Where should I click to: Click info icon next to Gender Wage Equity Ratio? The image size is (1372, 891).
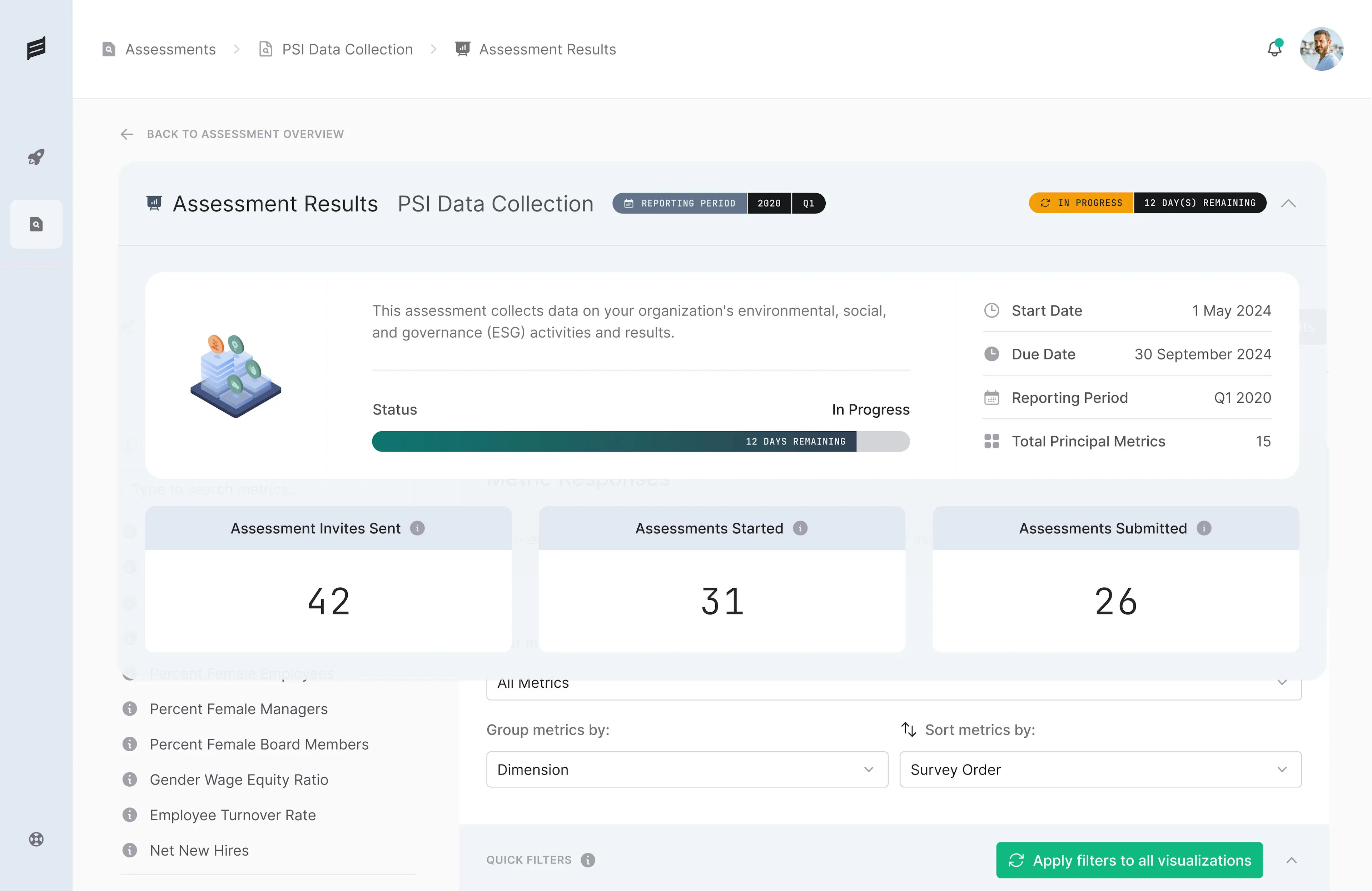pyautogui.click(x=130, y=779)
